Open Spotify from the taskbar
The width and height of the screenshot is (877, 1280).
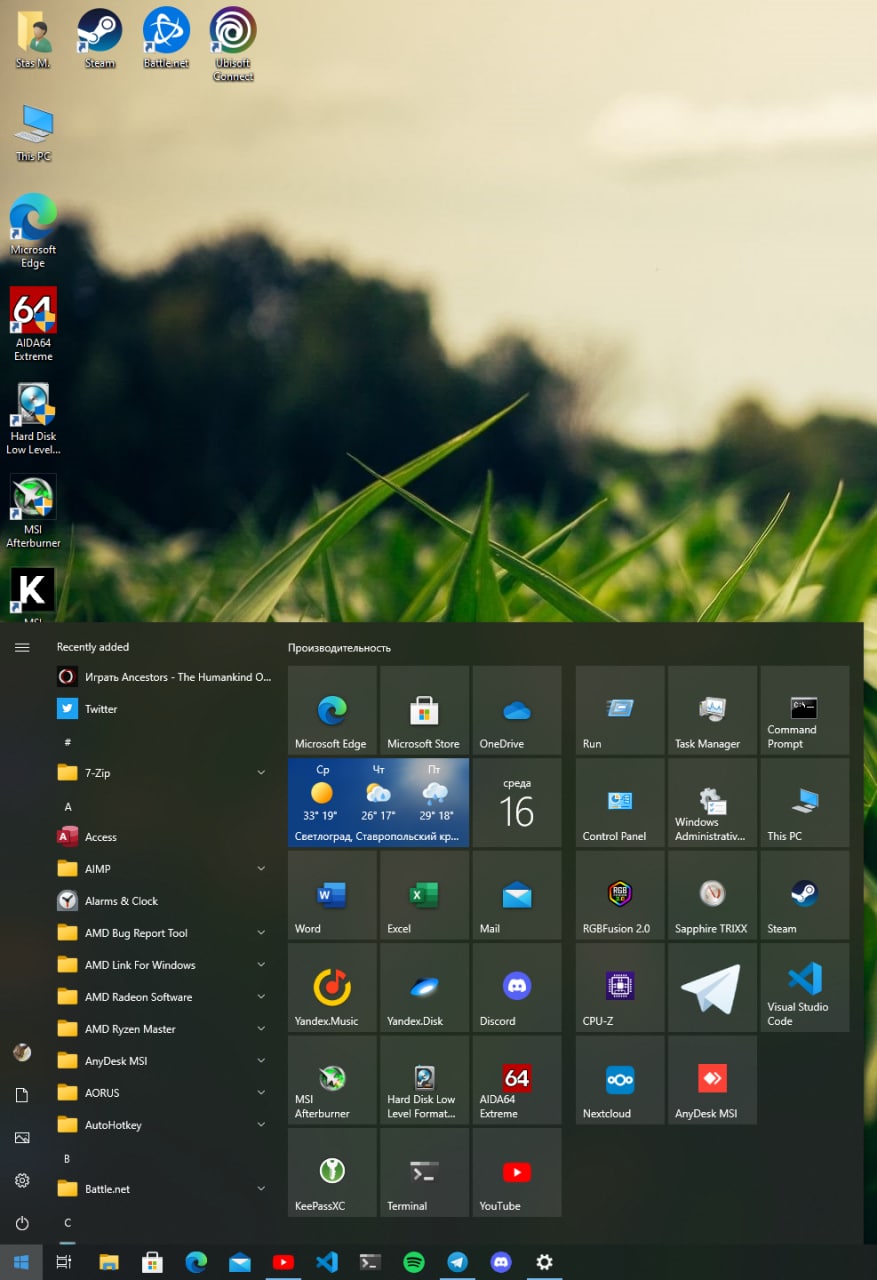tap(414, 1262)
